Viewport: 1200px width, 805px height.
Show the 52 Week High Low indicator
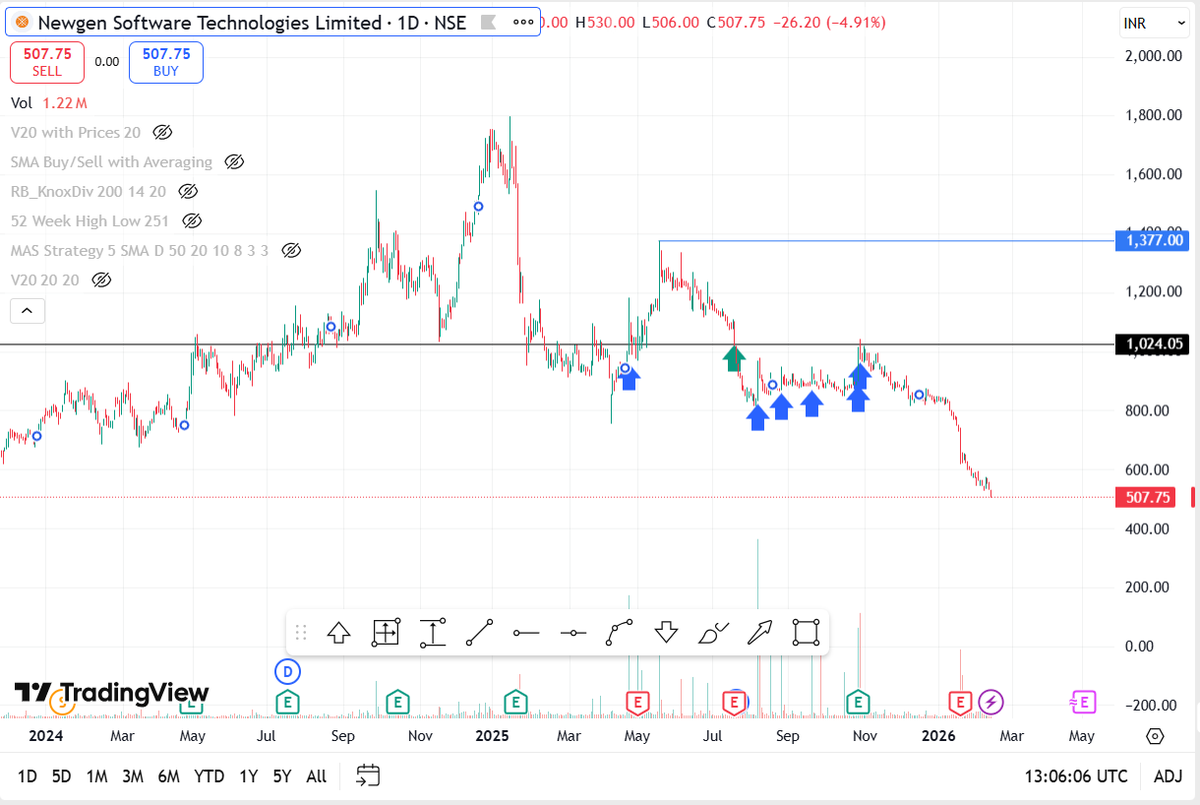[x=192, y=221]
